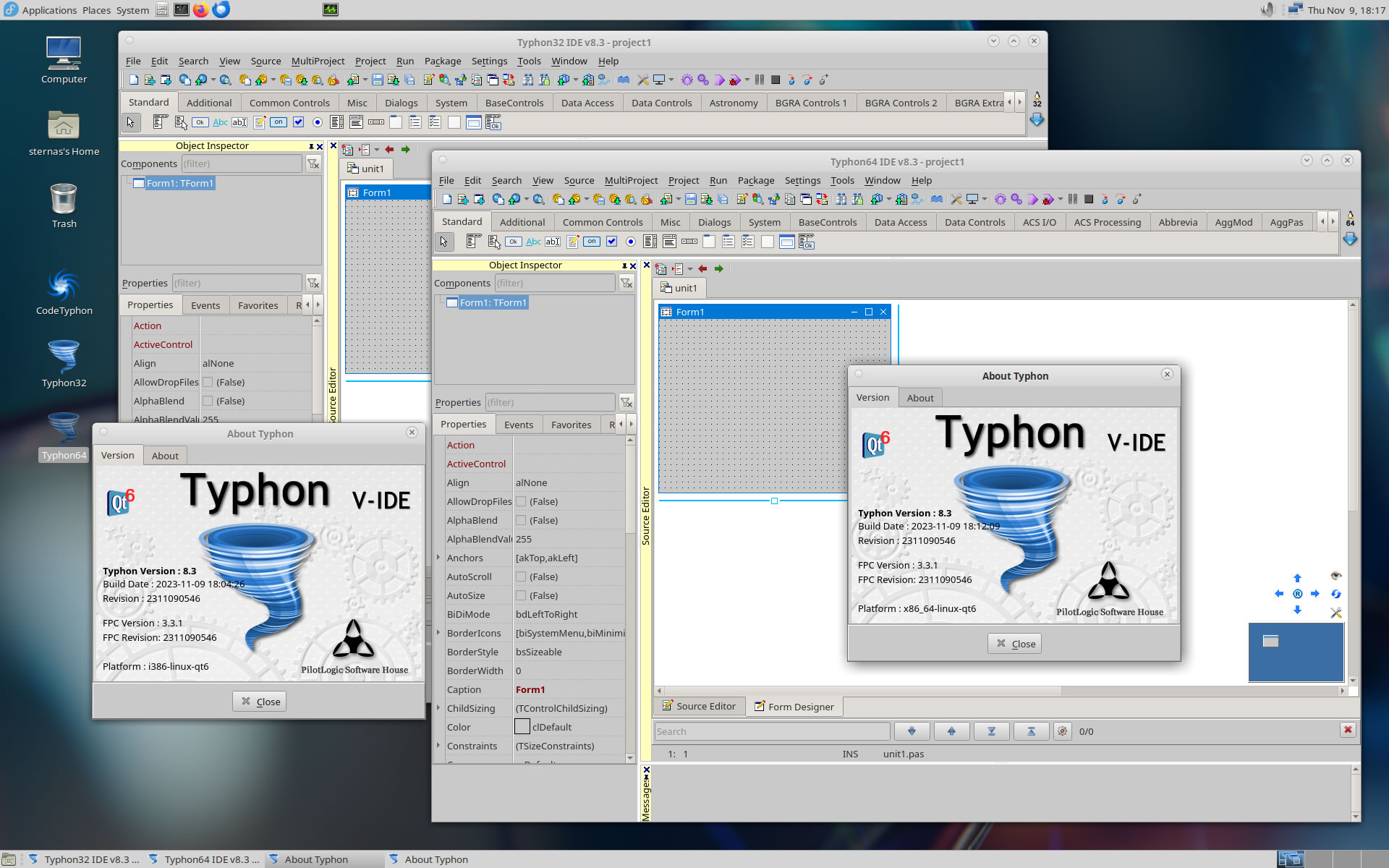Open Package menu in Typhon64 IDE

756,180
